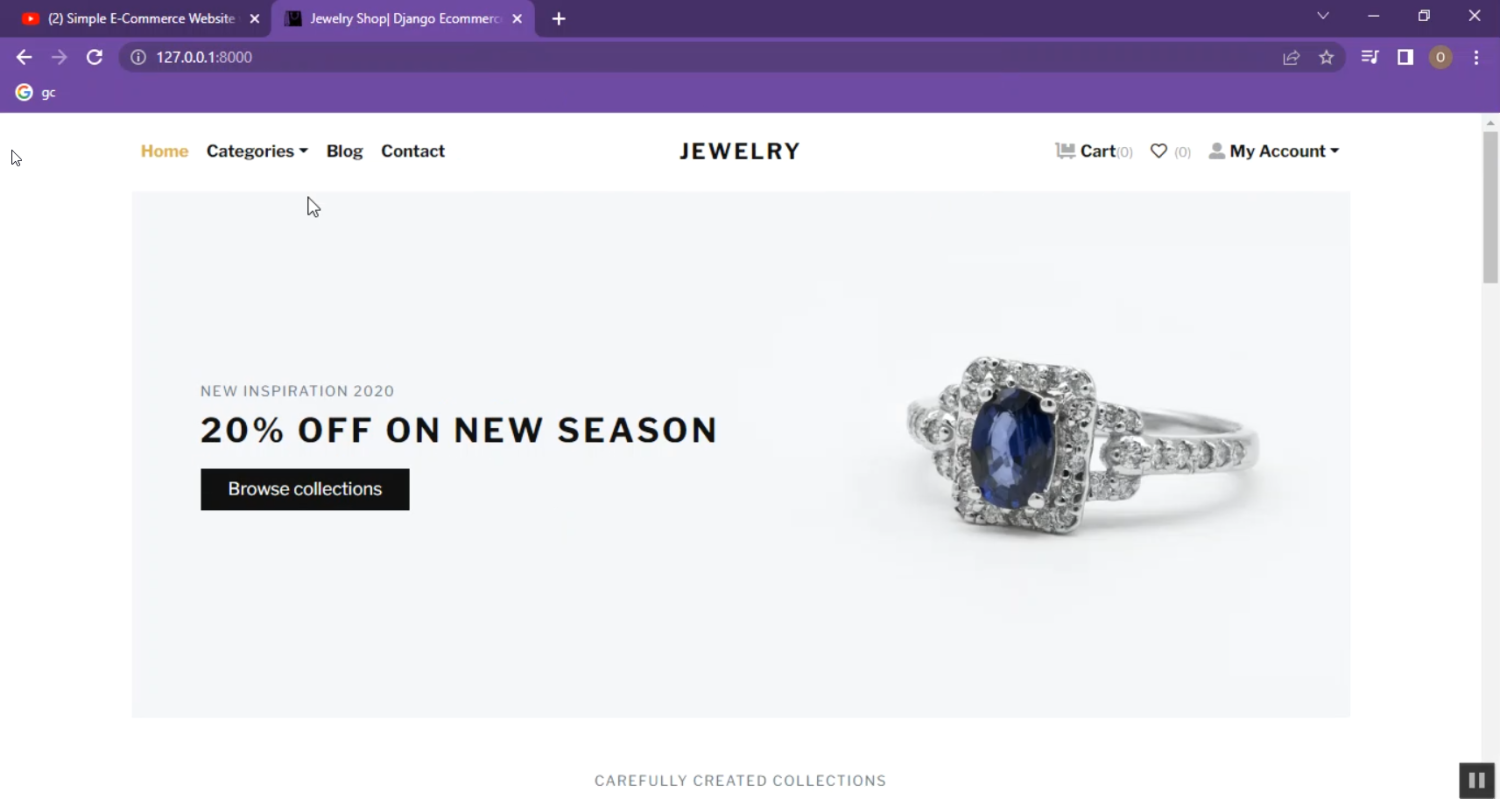
Task: Open the browser side panel icon
Action: (1405, 57)
